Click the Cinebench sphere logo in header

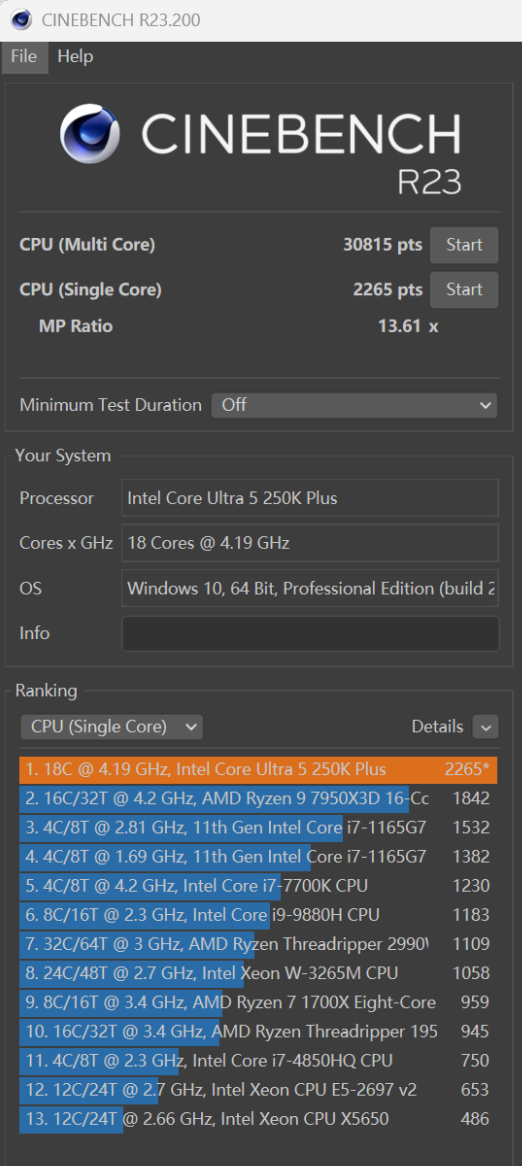pos(90,134)
